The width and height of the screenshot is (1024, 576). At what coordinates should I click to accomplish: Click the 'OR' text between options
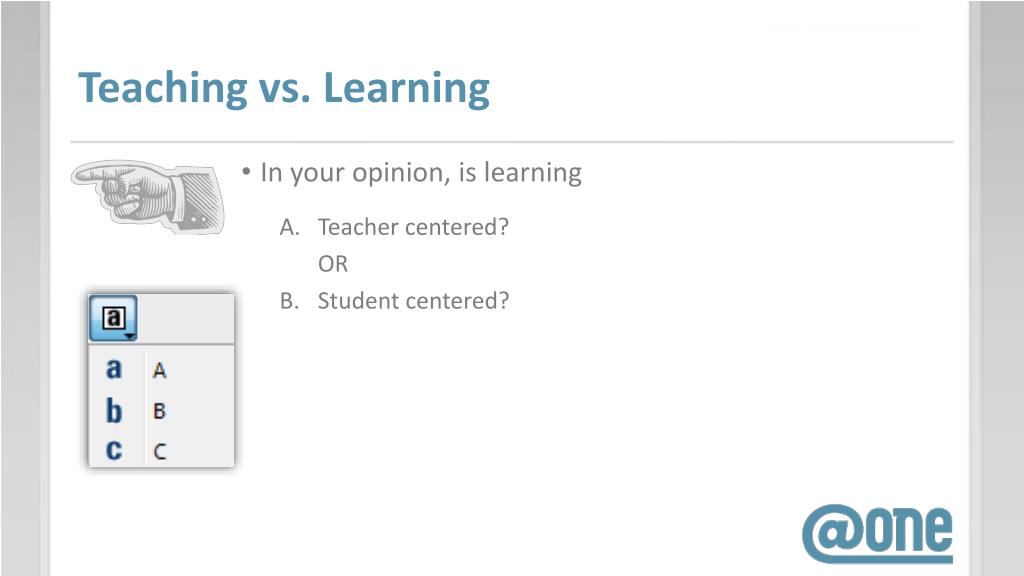(x=333, y=264)
